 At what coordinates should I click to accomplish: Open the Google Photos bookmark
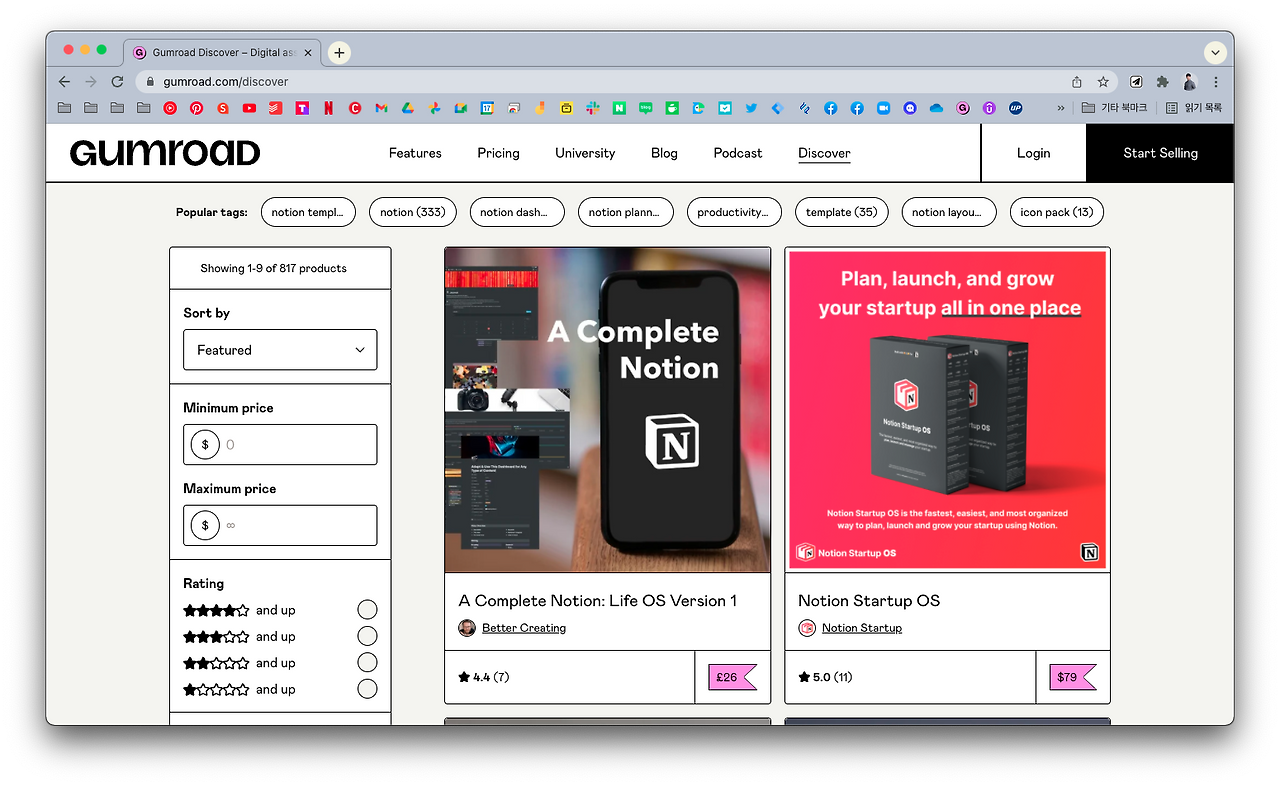coord(434,108)
